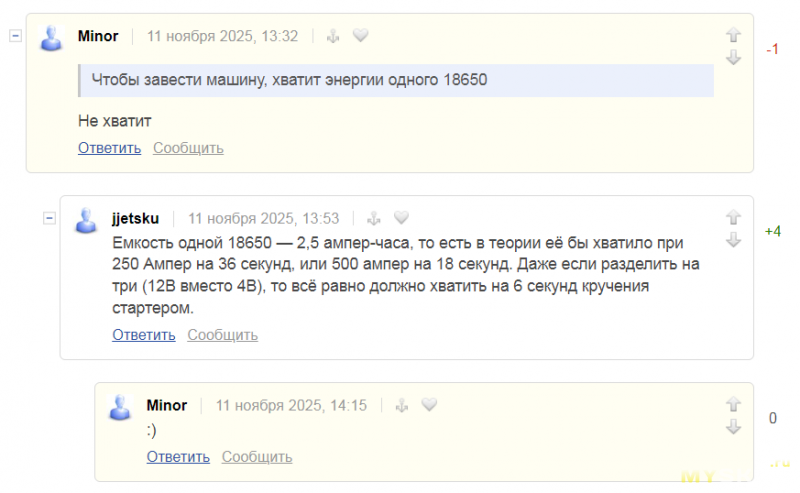
Task: Downvote jjetsku's comment
Action: (733, 240)
